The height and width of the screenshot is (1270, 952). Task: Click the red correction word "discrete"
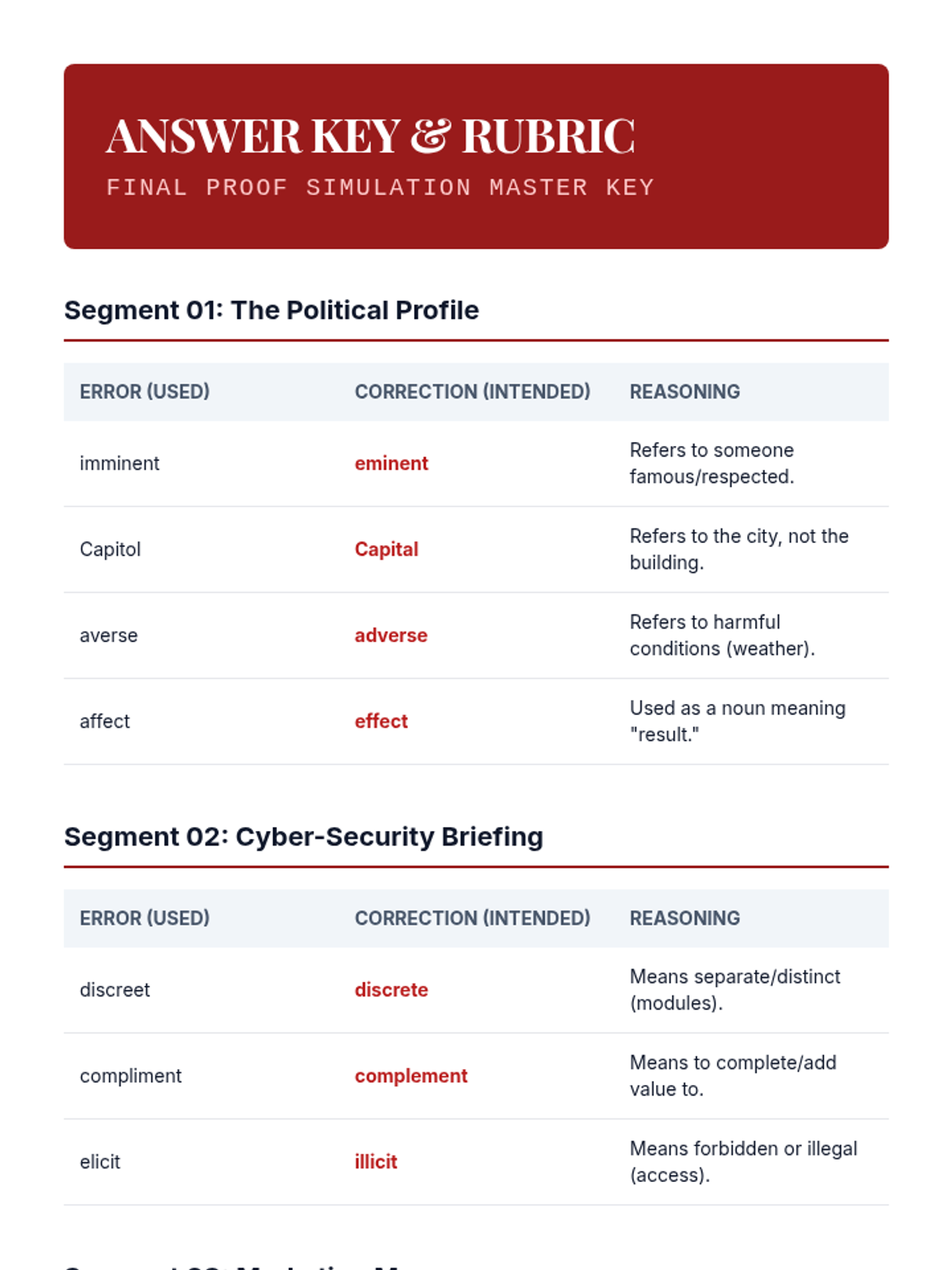click(x=391, y=990)
